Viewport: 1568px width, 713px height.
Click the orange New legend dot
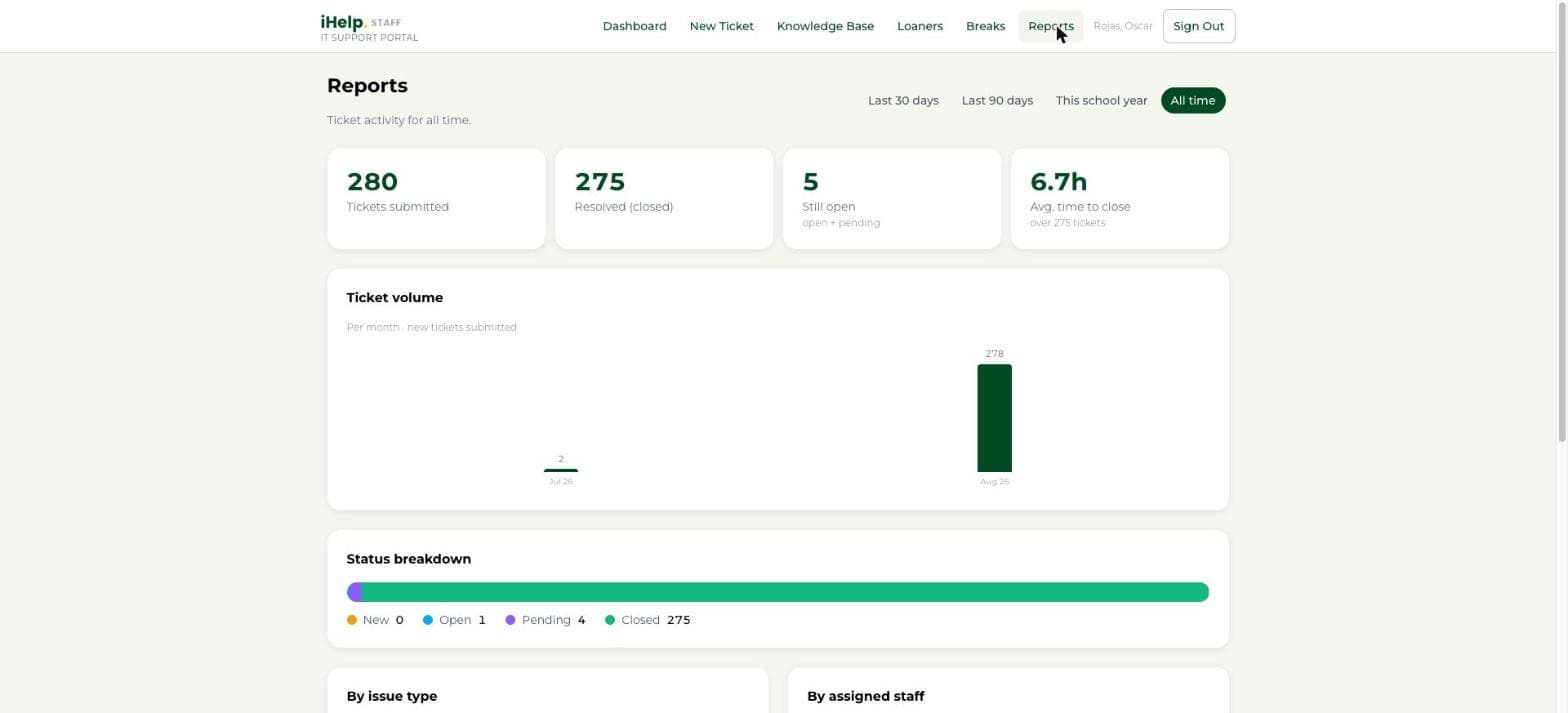pyautogui.click(x=352, y=620)
